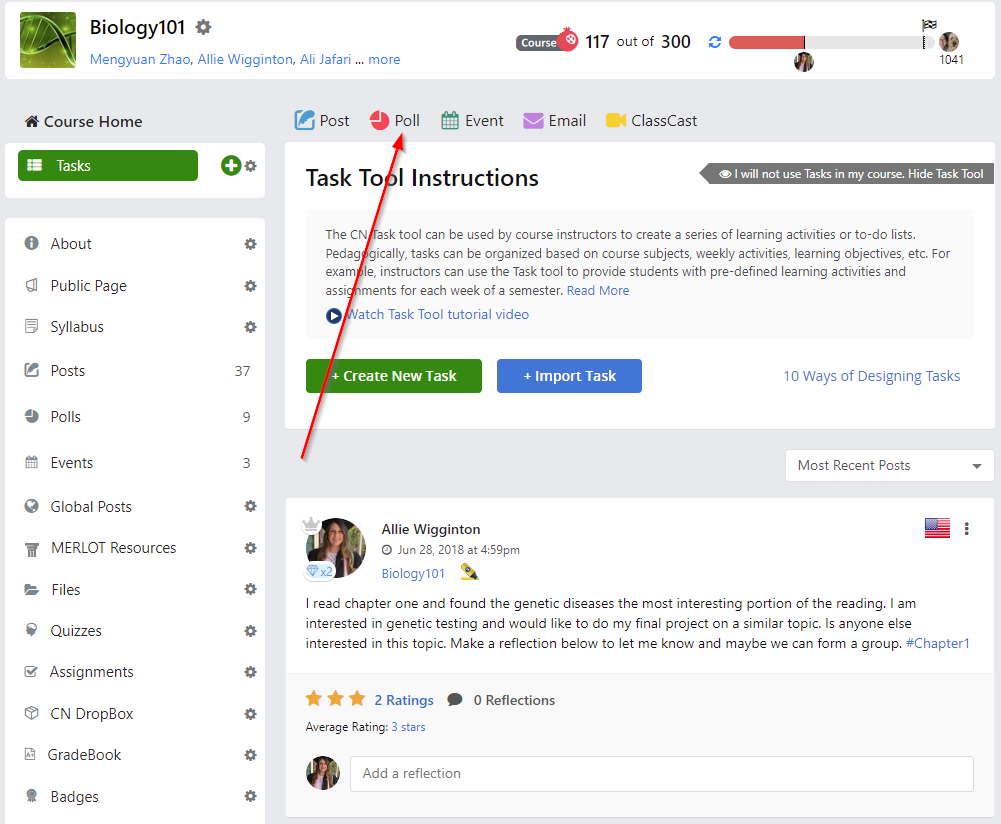Click Read More link in instructions
This screenshot has width=1001, height=824.
598,290
